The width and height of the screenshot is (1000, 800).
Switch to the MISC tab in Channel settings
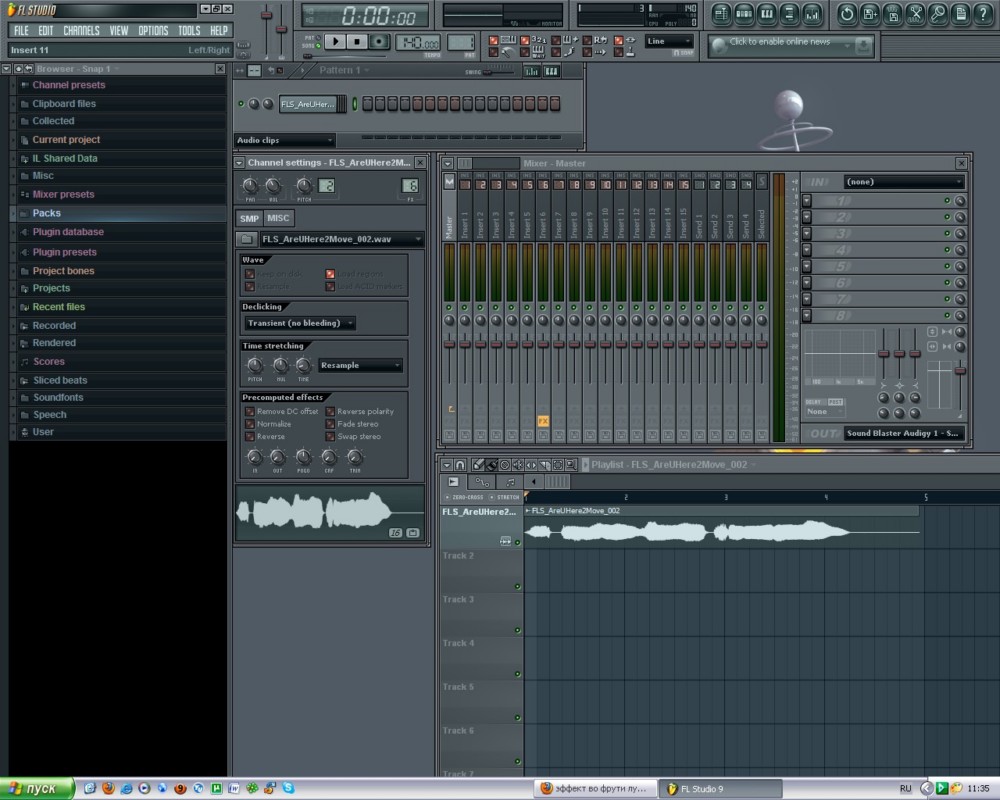tap(278, 218)
